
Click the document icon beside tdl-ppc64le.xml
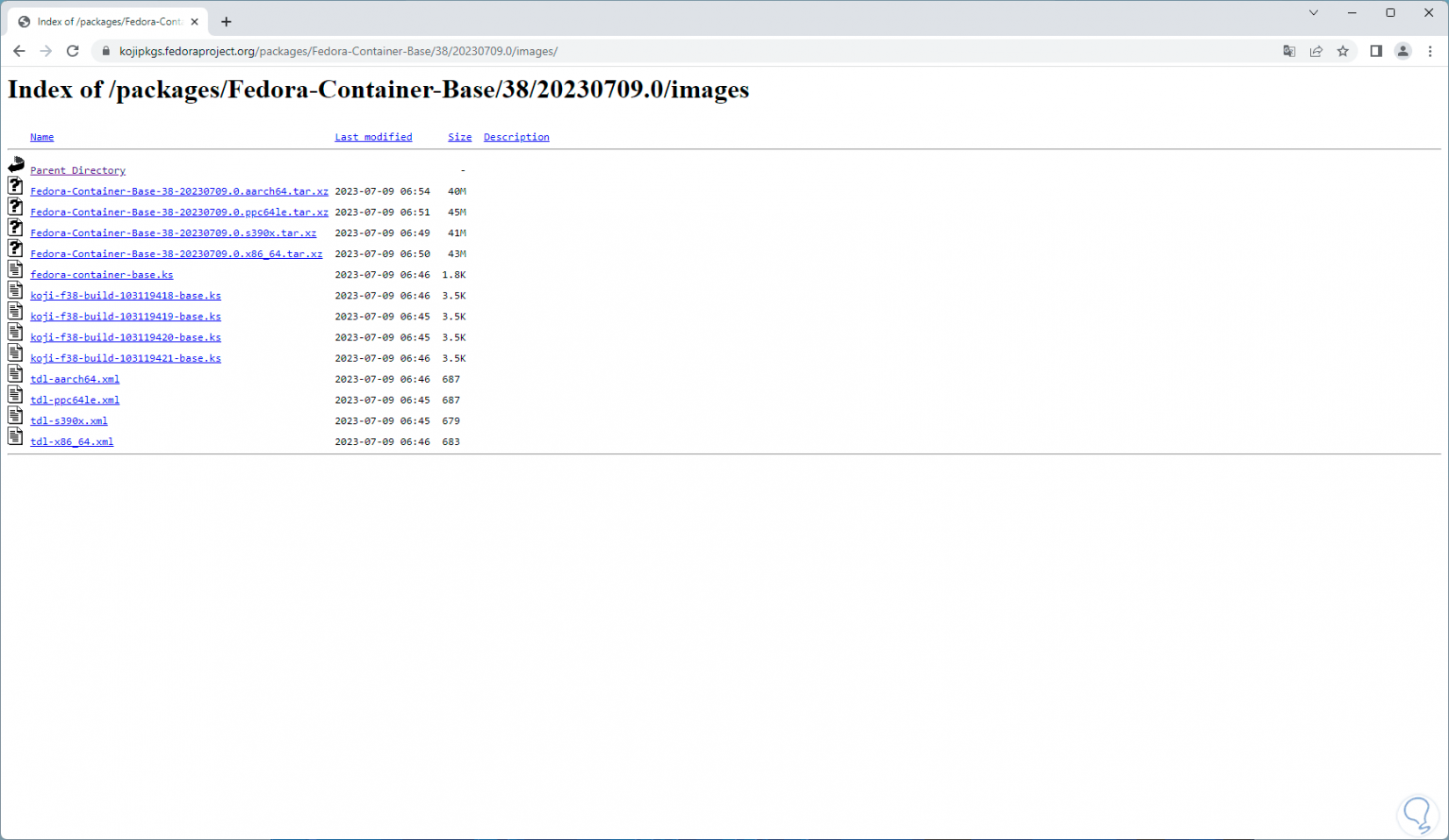pyautogui.click(x=16, y=394)
